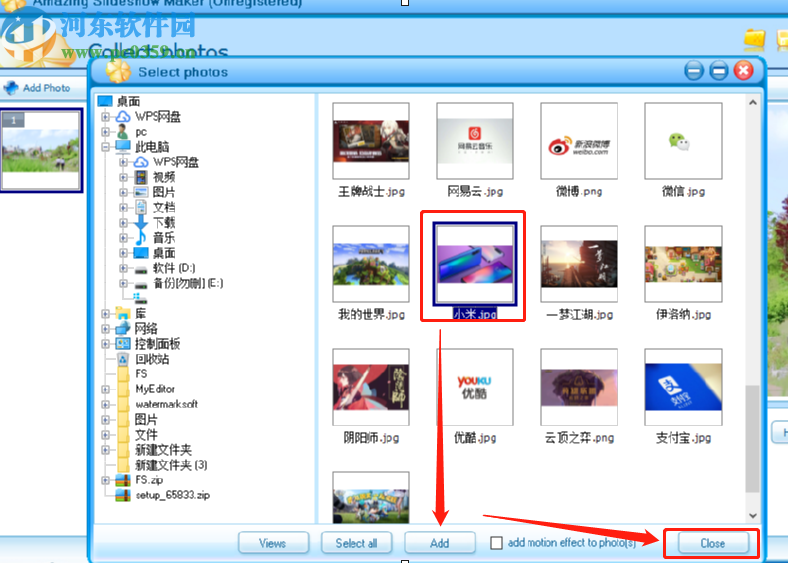Click scroll up arrow of photo list
788x563 pixels.
(x=752, y=103)
